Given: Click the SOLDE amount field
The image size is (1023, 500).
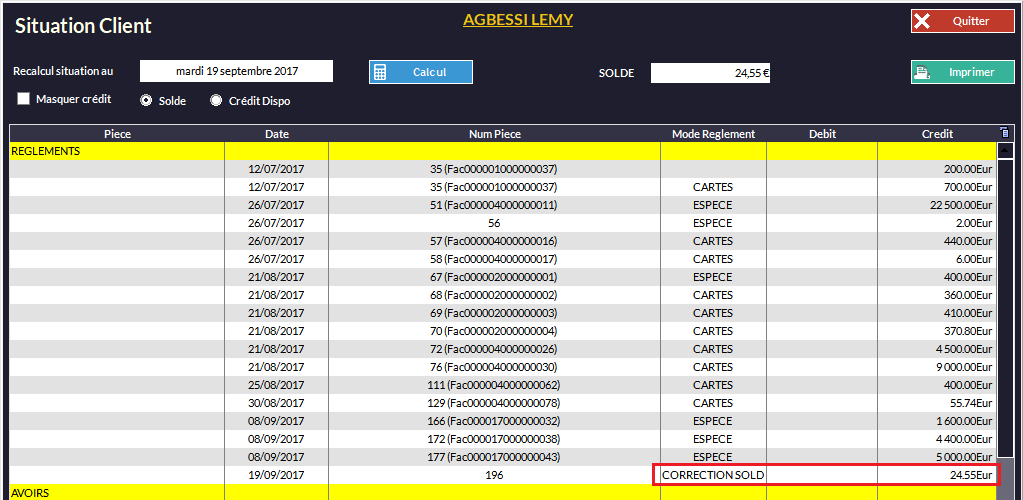Looking at the screenshot, I should click(x=709, y=72).
